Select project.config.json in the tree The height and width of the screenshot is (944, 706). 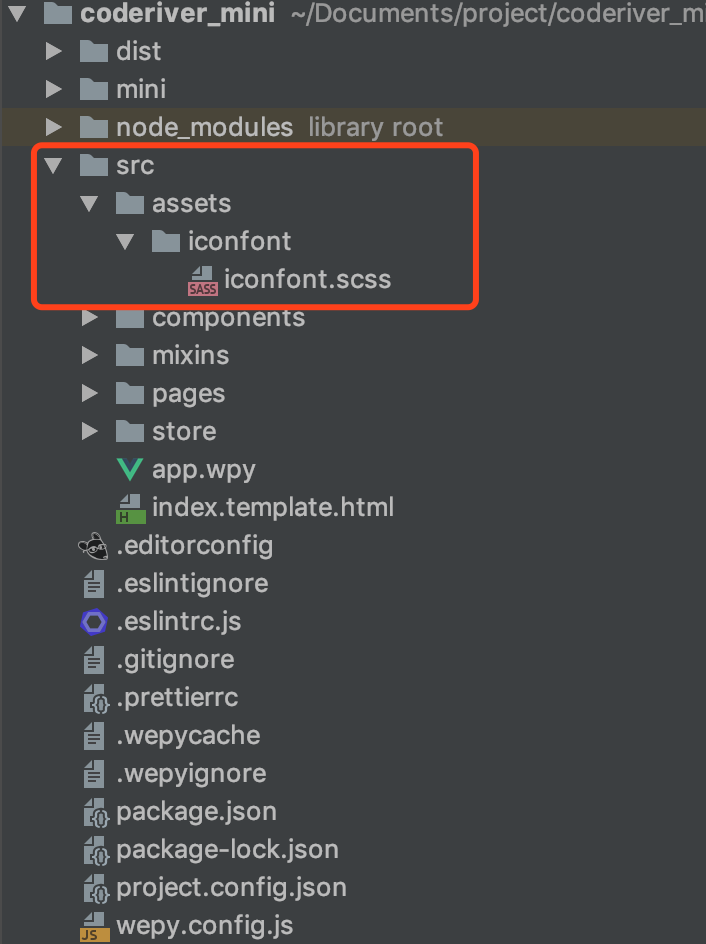pyautogui.click(x=231, y=887)
